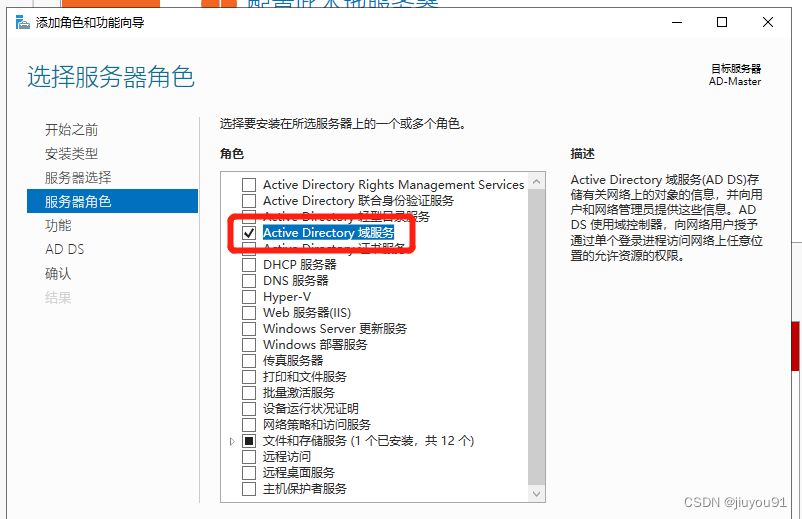Click the roles list scroll up arrow
This screenshot has height=519, width=802.
(x=536, y=181)
